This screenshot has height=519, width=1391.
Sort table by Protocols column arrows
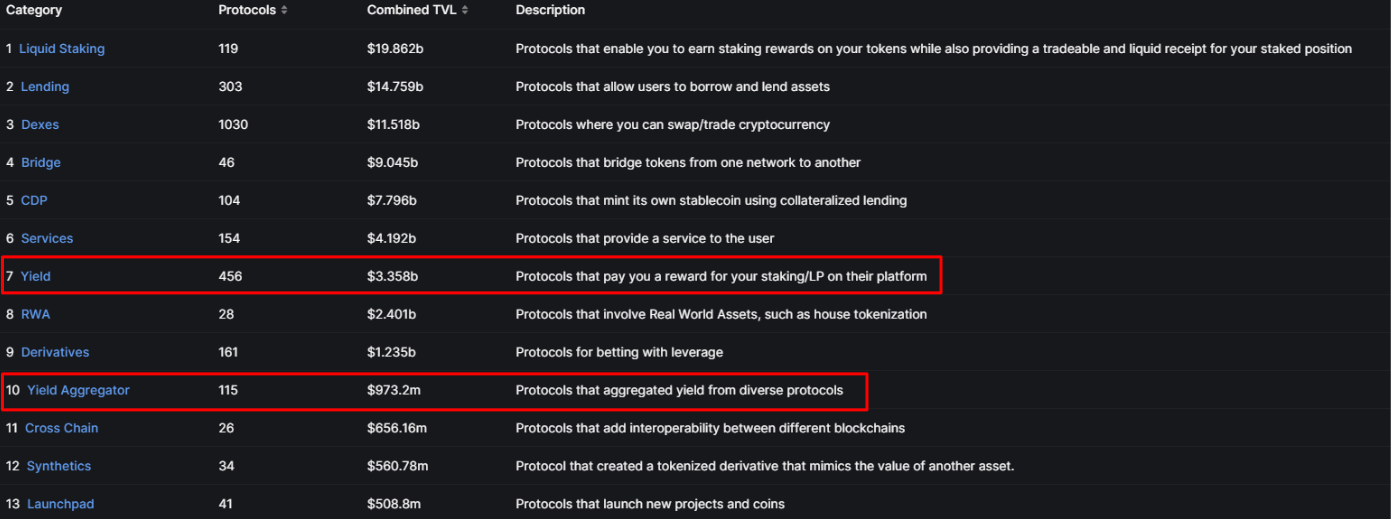[x=284, y=10]
